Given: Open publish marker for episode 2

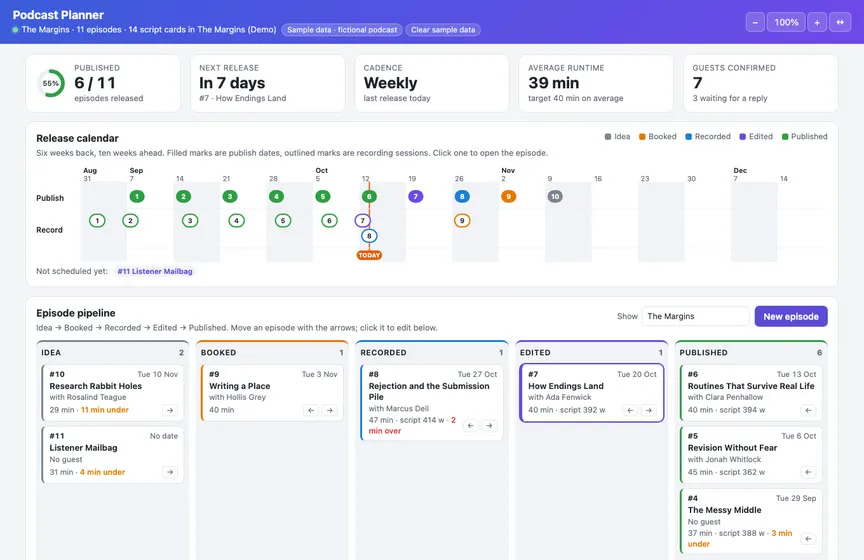Looking at the screenshot, I should [183, 196].
